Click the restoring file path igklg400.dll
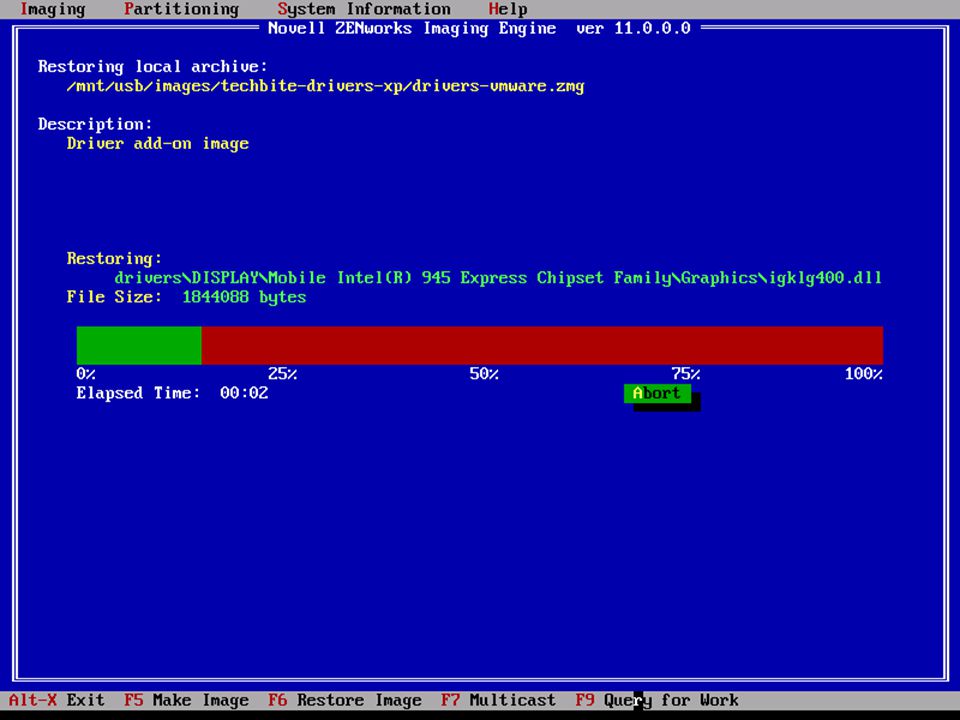Viewport: 960px width, 720px height. pos(498,278)
